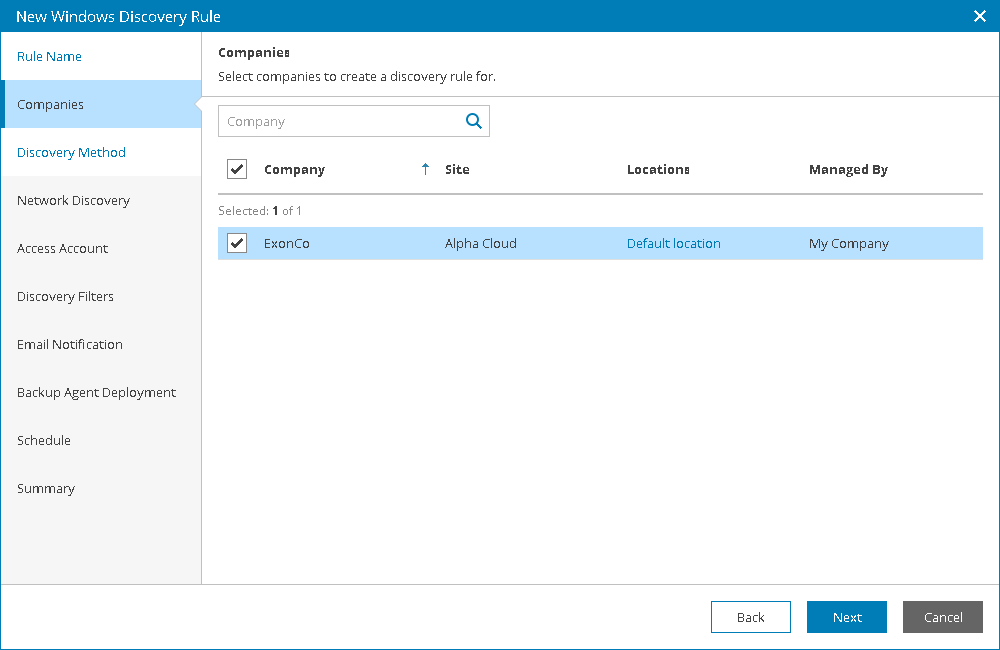Sort by the Site column header
The height and width of the screenshot is (650, 1000).
click(457, 170)
